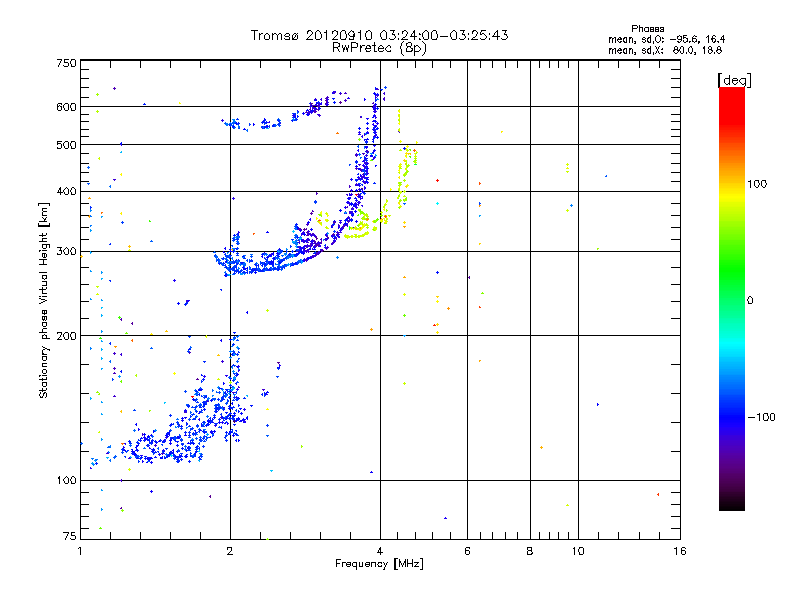Click the plot title "Tromsø 20120910 03:24:00-03:25:43"
Screen dimensions: 800x600
[x=379, y=35]
